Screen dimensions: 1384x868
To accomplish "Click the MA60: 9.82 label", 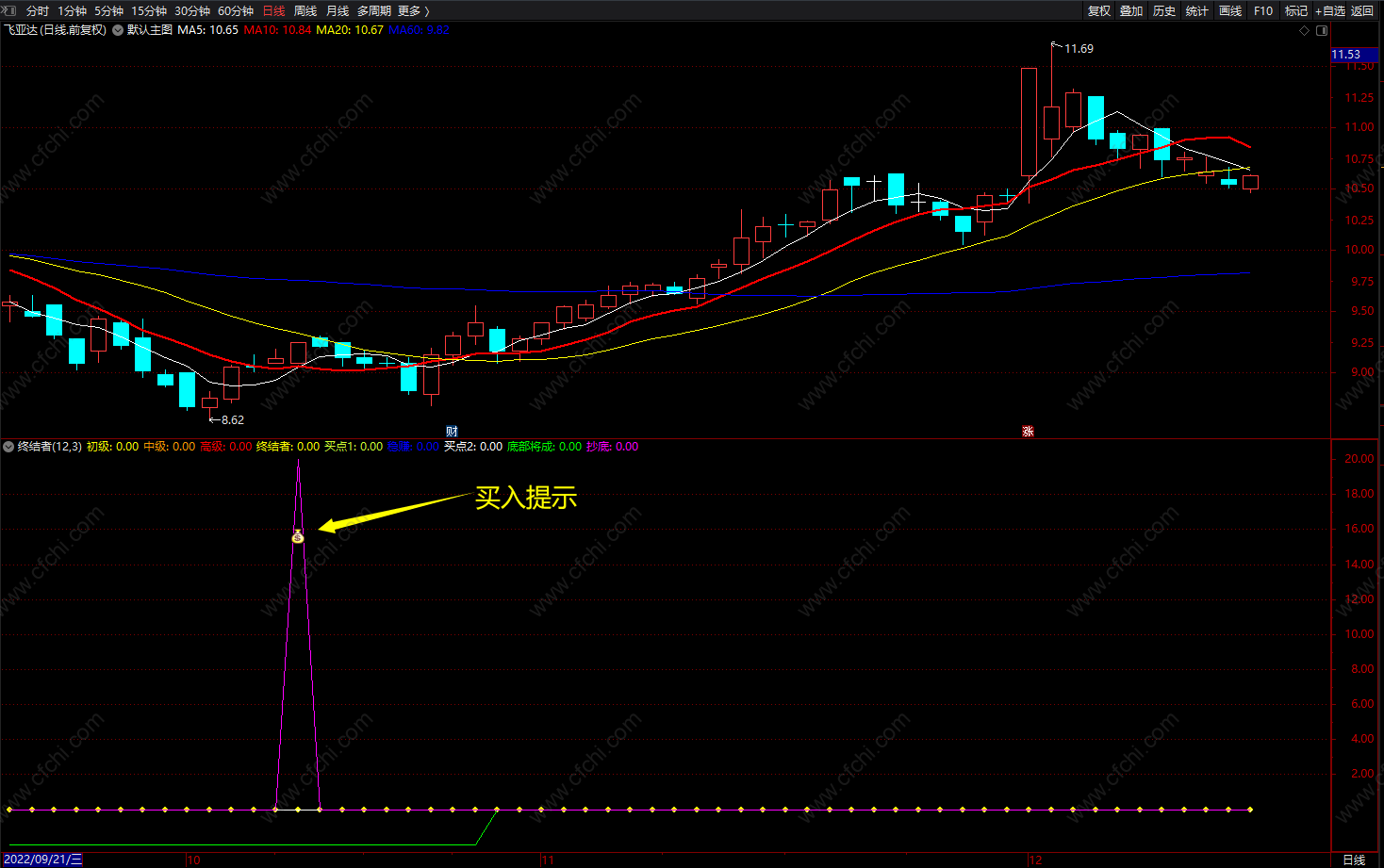I will (419, 30).
